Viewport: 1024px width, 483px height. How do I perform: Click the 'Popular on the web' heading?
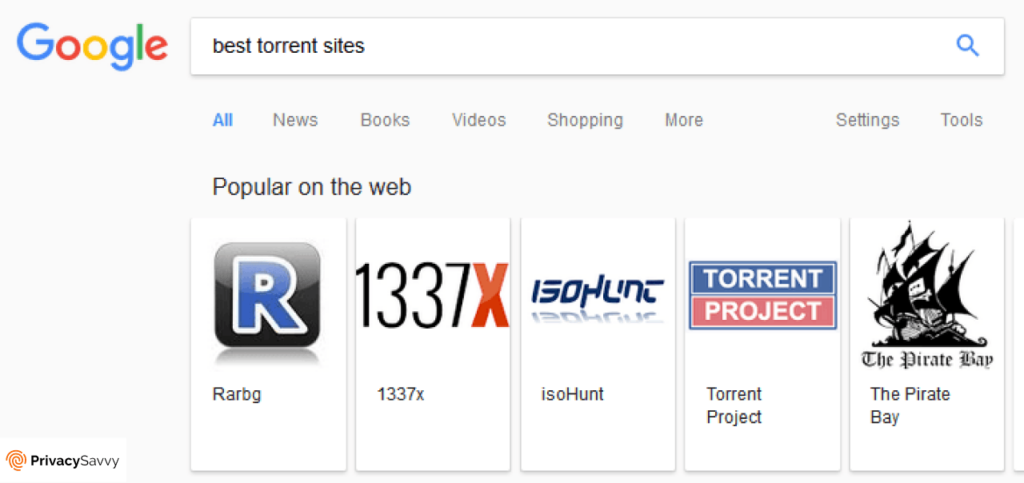(312, 187)
